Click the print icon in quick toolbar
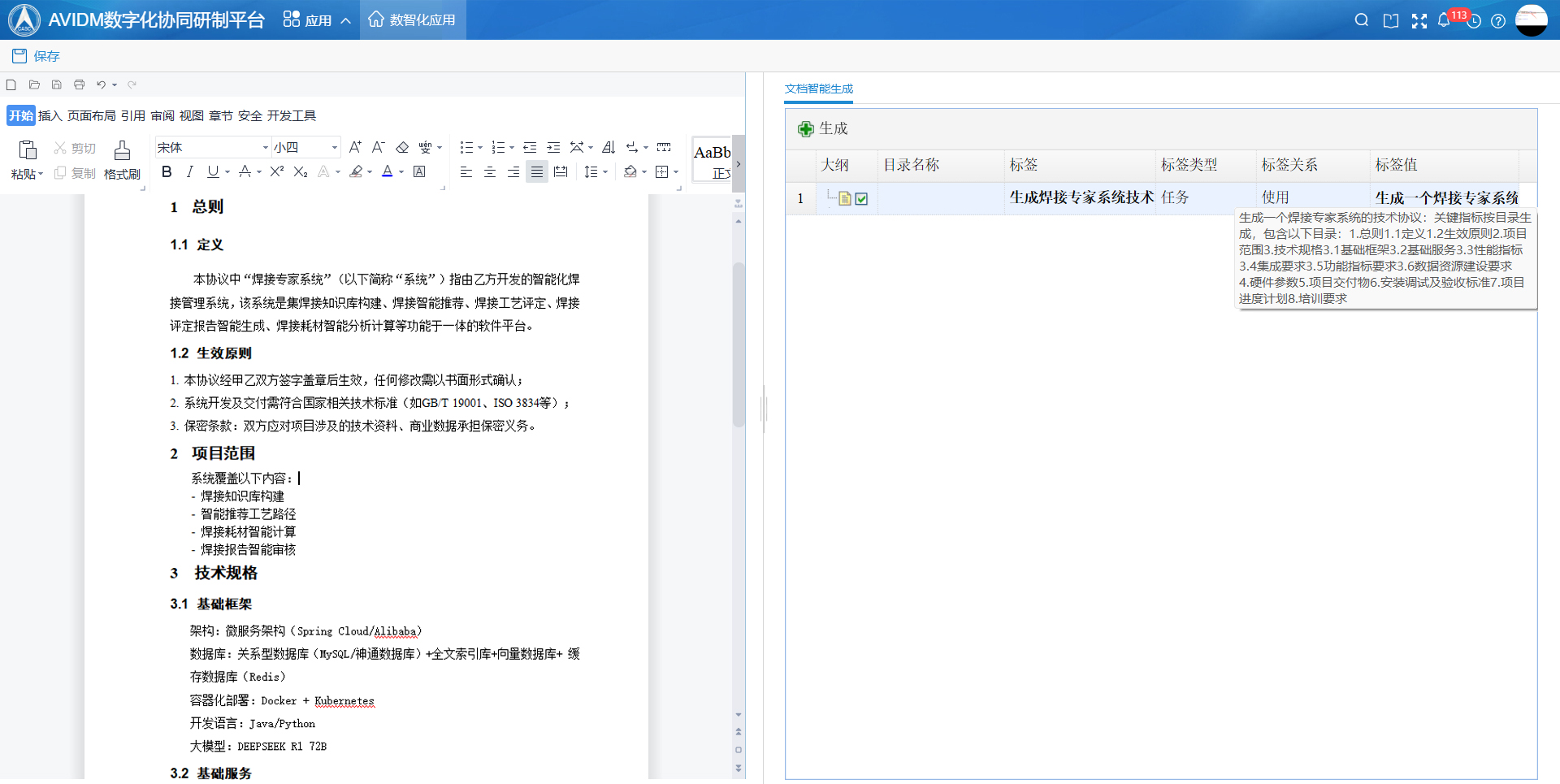This screenshot has width=1560, height=784. (x=79, y=84)
